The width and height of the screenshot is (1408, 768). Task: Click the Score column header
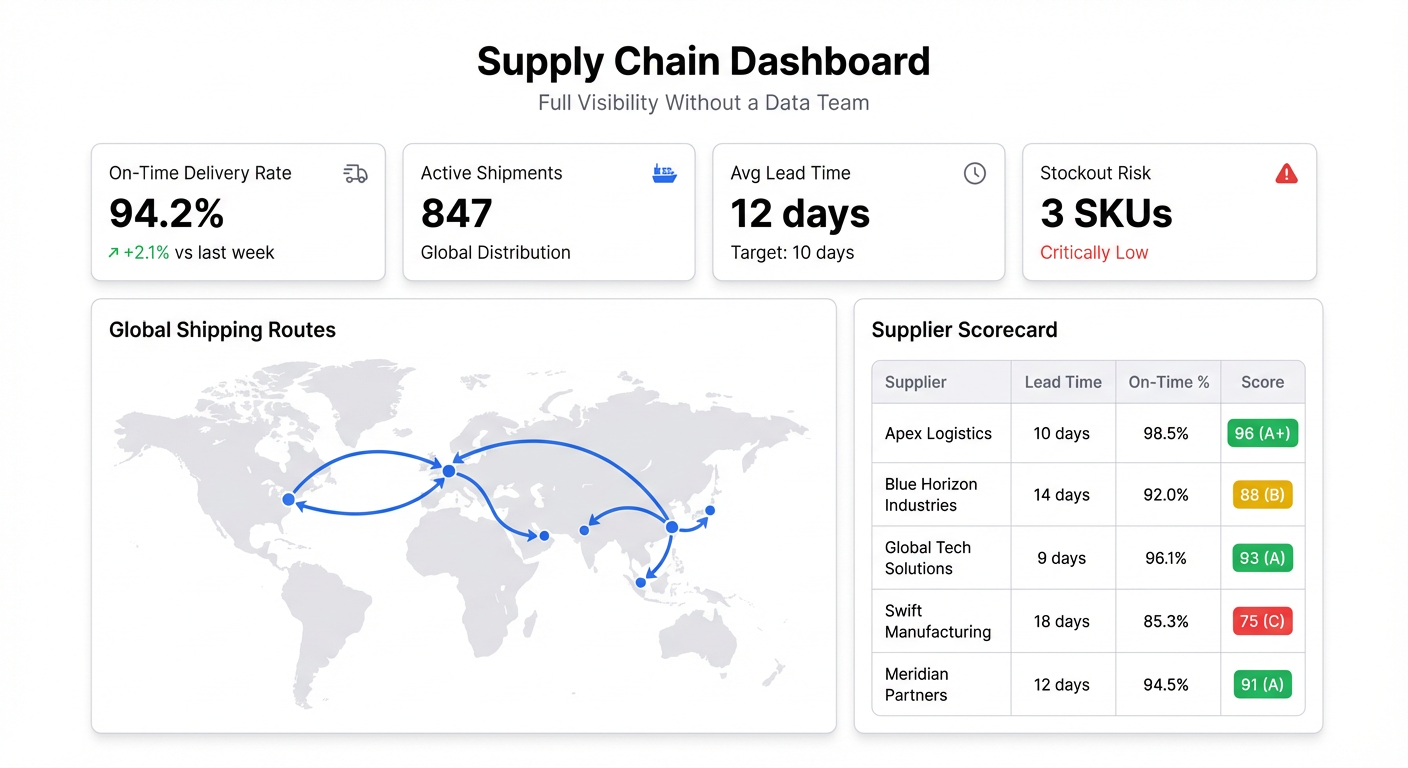click(x=1262, y=382)
